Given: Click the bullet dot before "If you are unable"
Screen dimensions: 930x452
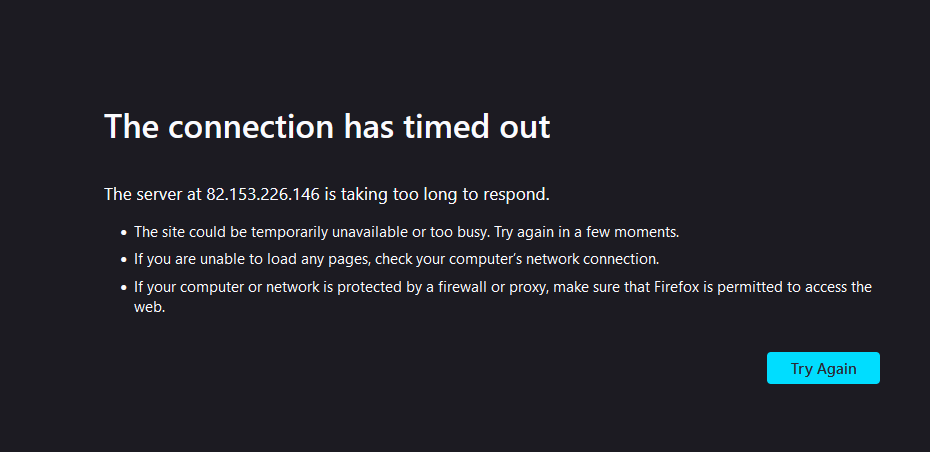Looking at the screenshot, I should [124, 259].
